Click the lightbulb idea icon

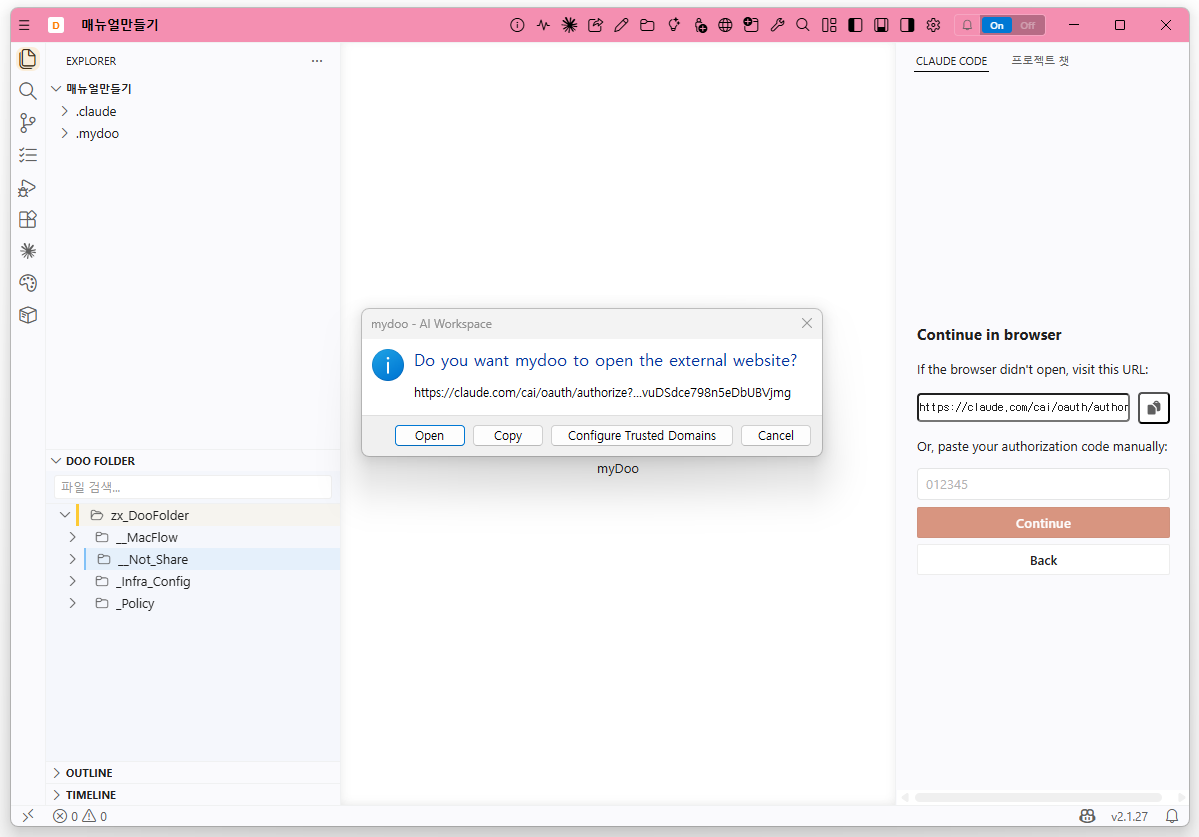point(673,25)
